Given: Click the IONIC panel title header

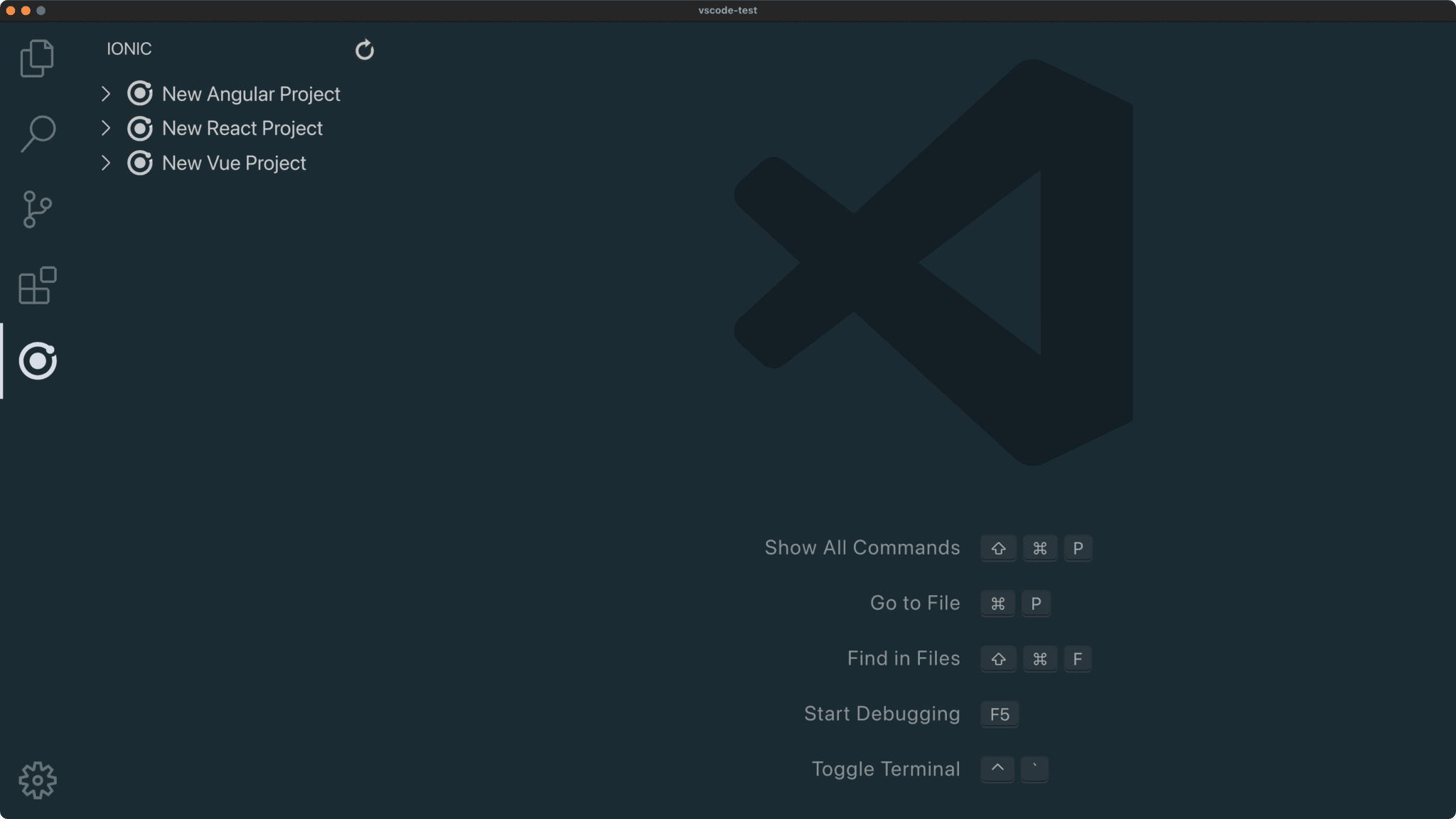Looking at the screenshot, I should [129, 48].
